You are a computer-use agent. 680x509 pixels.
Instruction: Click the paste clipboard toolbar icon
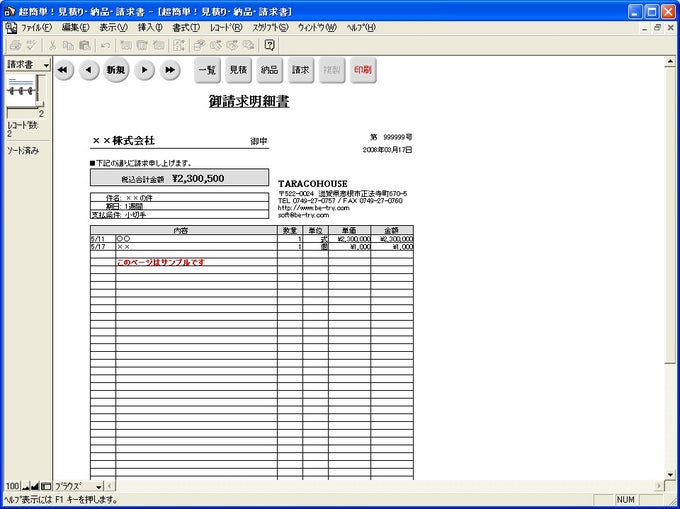85,45
